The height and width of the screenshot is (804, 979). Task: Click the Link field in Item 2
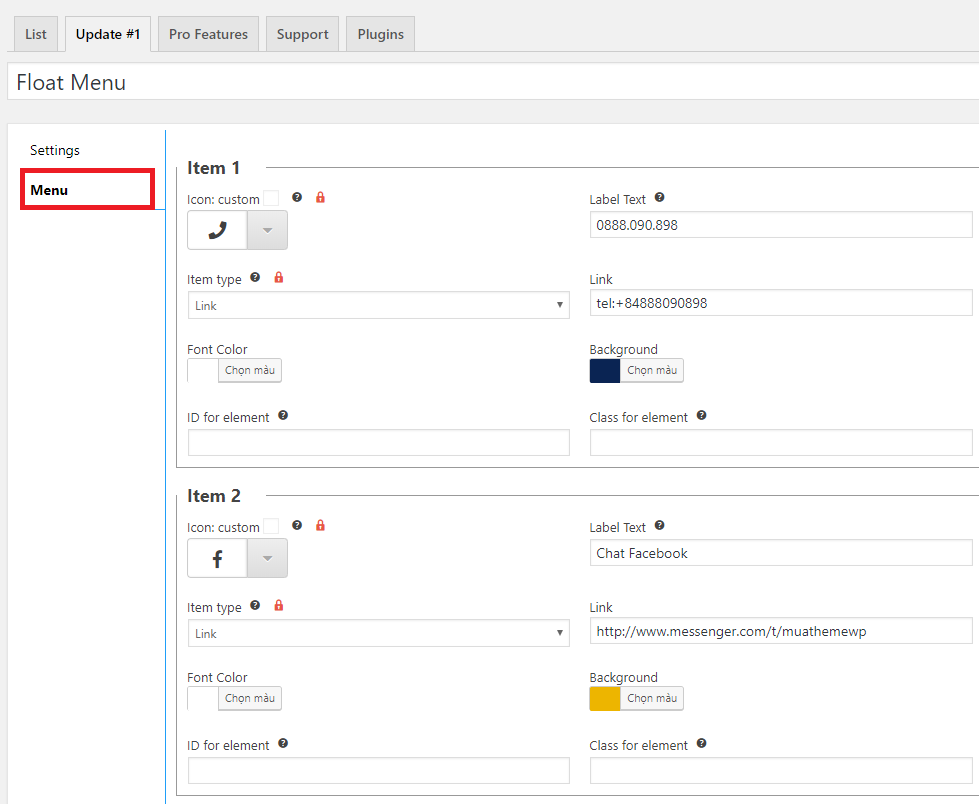(781, 631)
